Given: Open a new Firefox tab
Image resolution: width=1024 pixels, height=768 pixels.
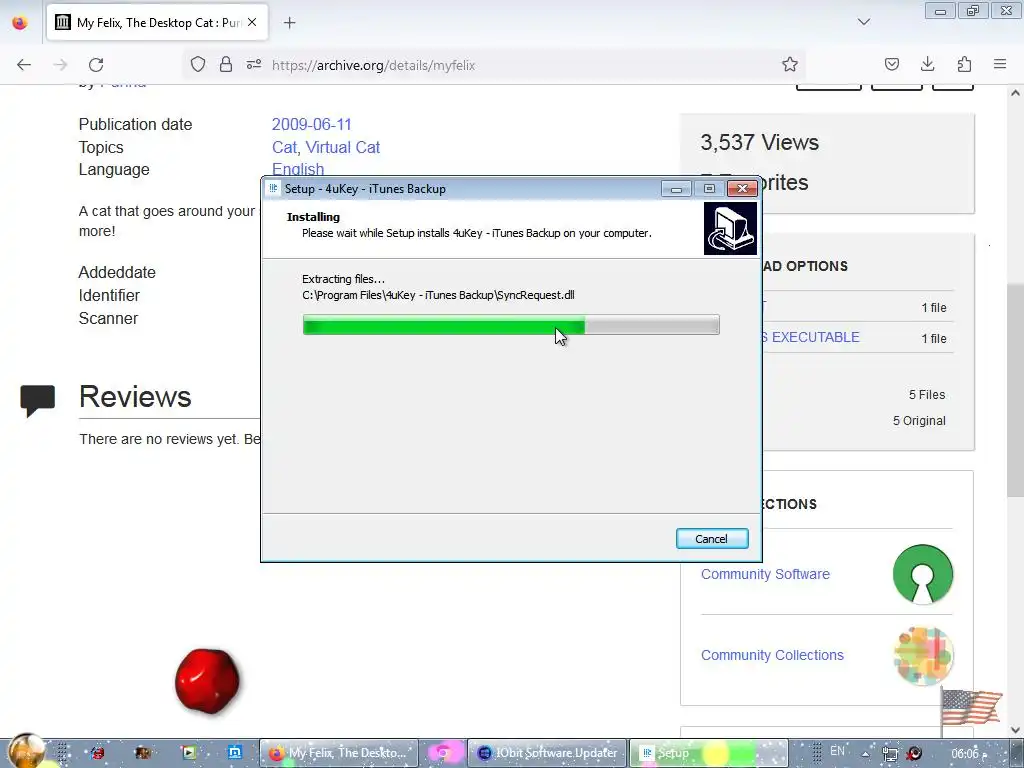Looking at the screenshot, I should click(x=289, y=23).
